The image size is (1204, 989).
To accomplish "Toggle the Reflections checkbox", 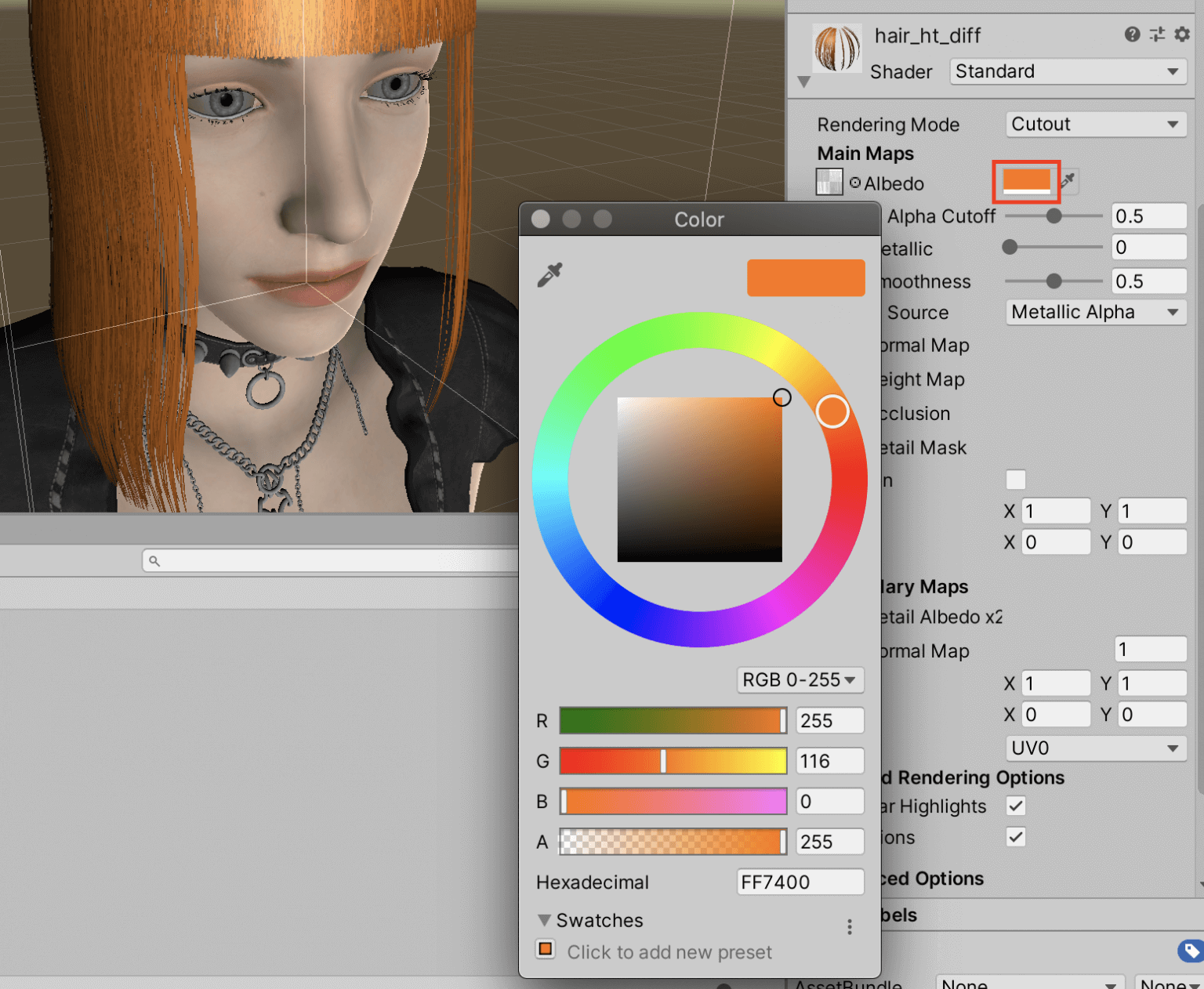I will 1016,837.
